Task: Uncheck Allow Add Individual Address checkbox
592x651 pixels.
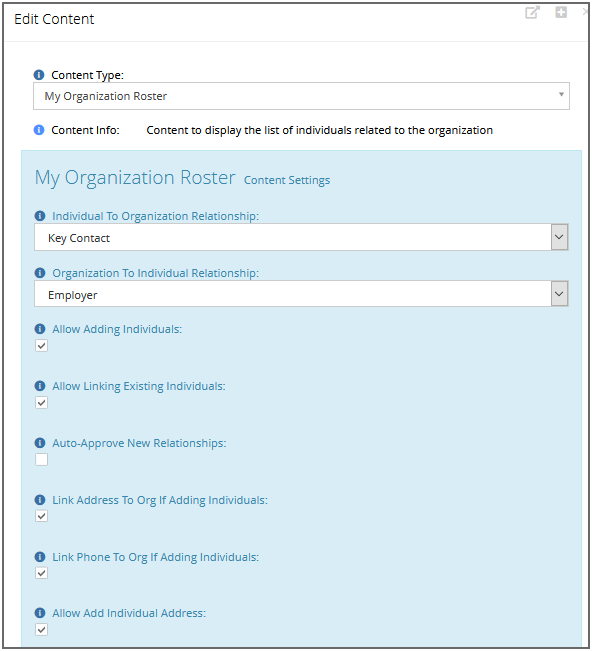Action: pos(42,630)
